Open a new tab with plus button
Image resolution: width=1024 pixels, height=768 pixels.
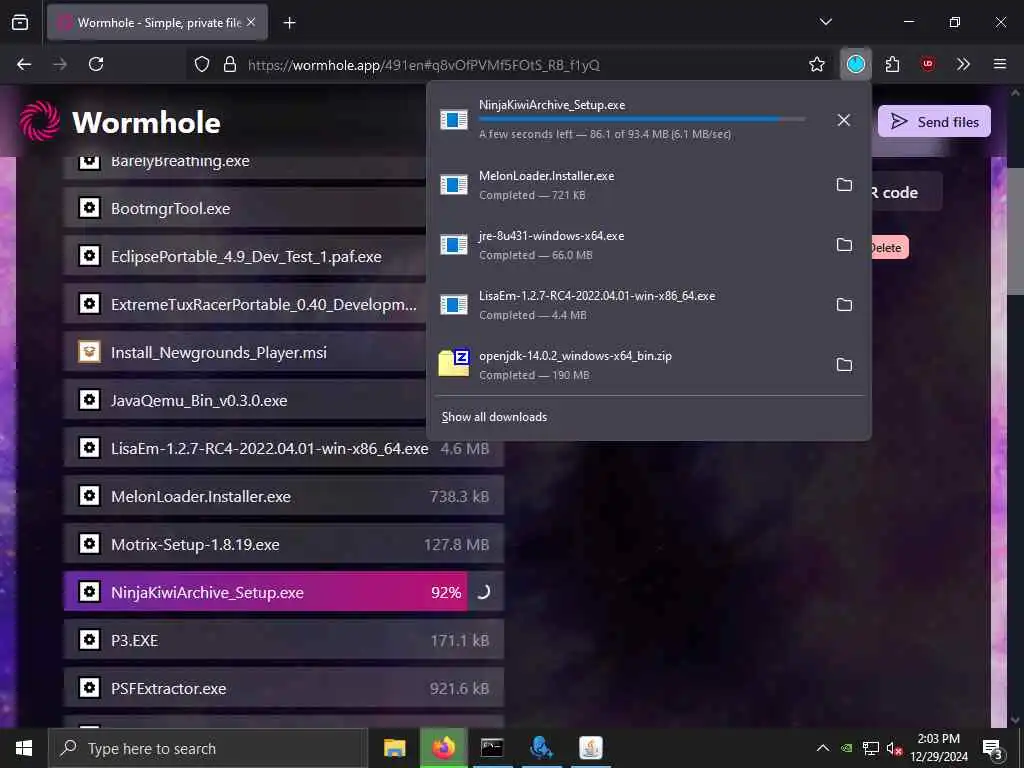[289, 23]
